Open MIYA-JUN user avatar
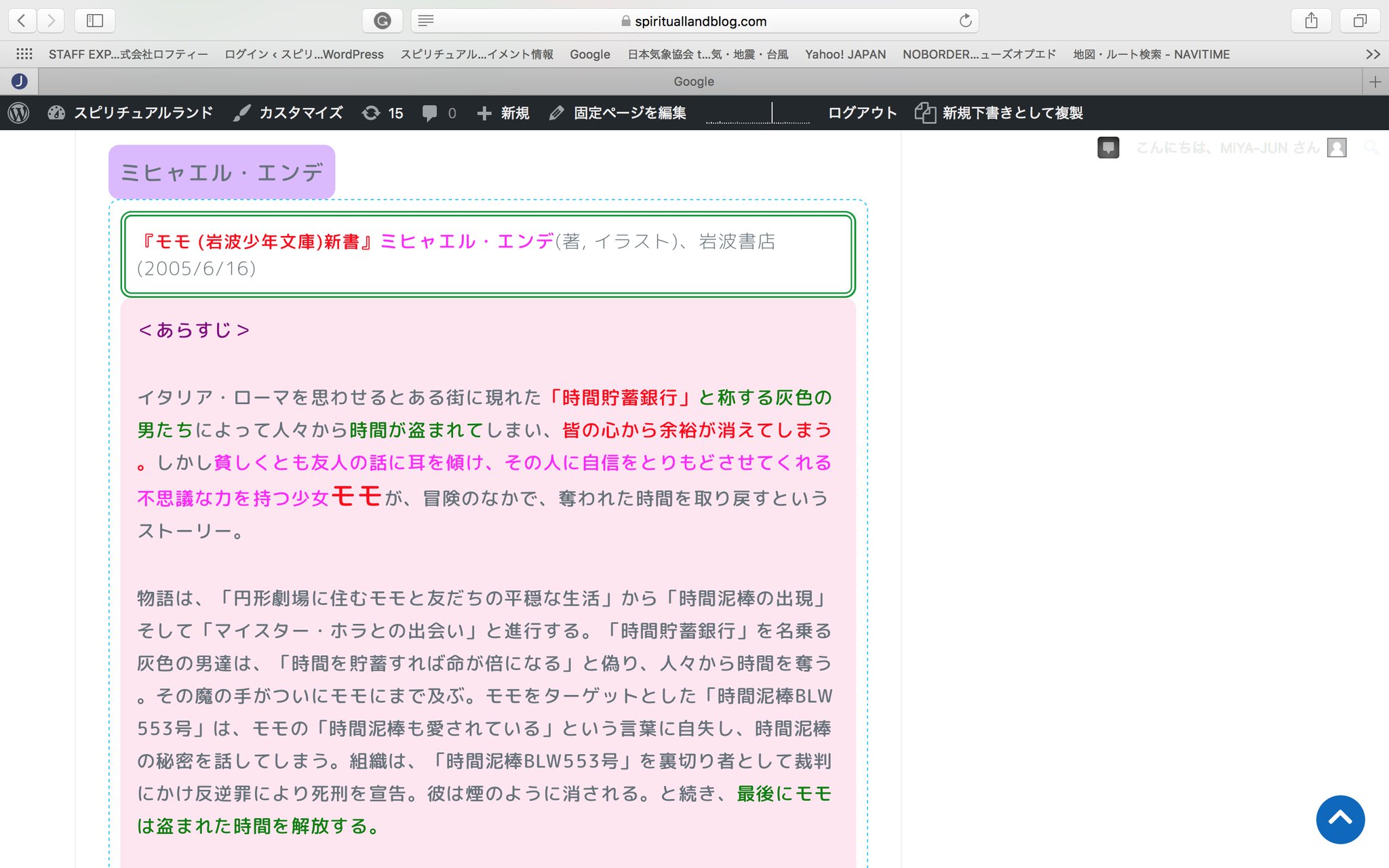Screen dimensions: 1389x868 pyautogui.click(x=1337, y=148)
